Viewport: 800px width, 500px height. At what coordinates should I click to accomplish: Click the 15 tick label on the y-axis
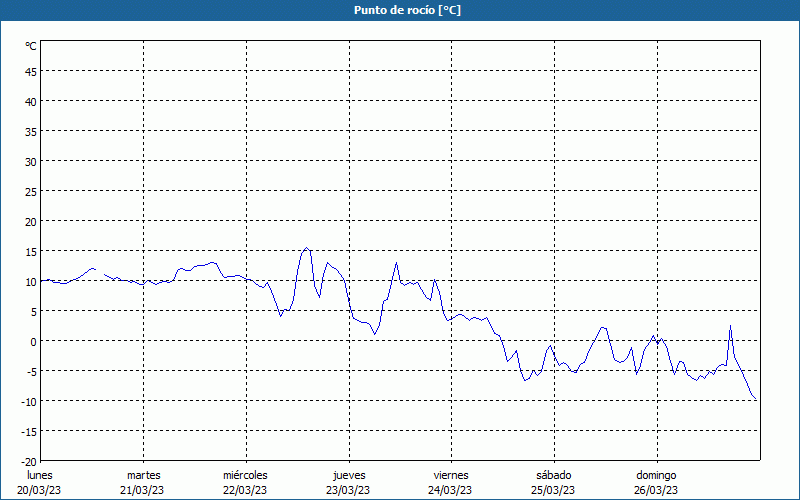(31, 251)
